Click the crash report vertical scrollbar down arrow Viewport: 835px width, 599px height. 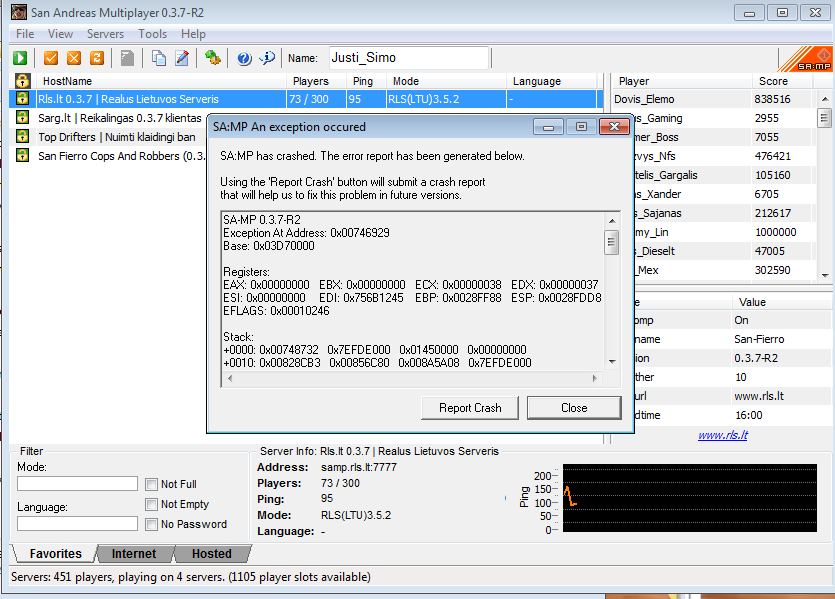point(612,362)
